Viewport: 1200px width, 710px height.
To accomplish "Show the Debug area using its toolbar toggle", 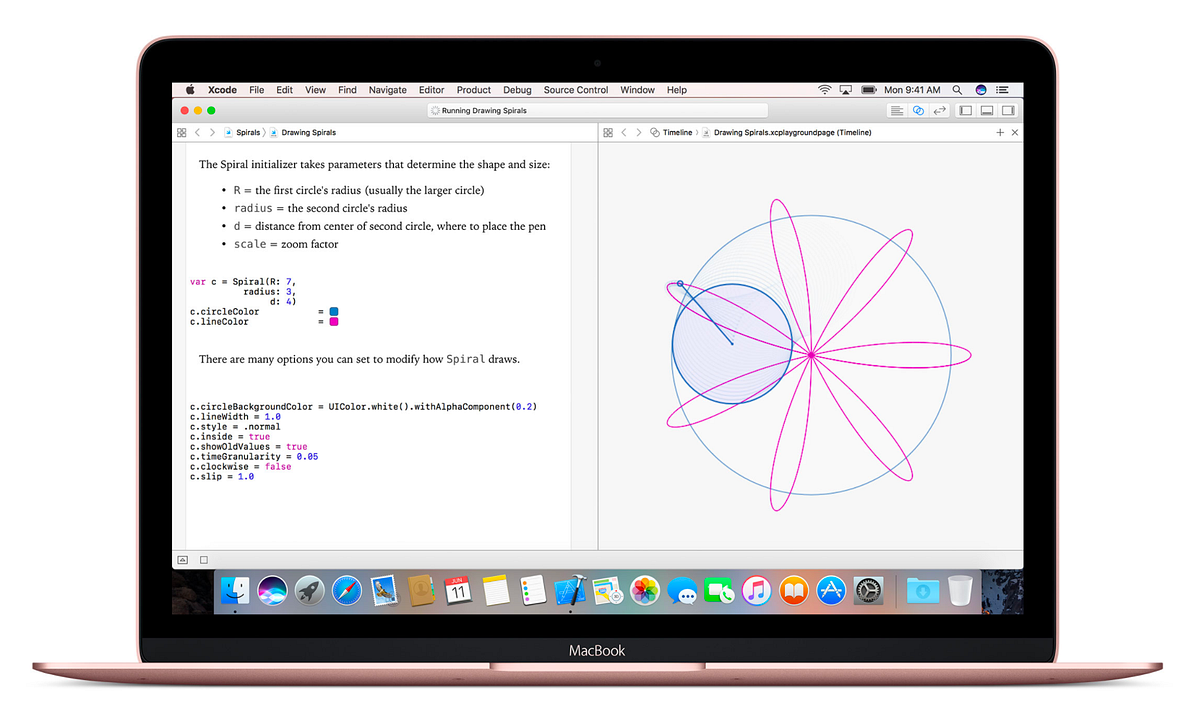I will pyautogui.click(x=987, y=110).
